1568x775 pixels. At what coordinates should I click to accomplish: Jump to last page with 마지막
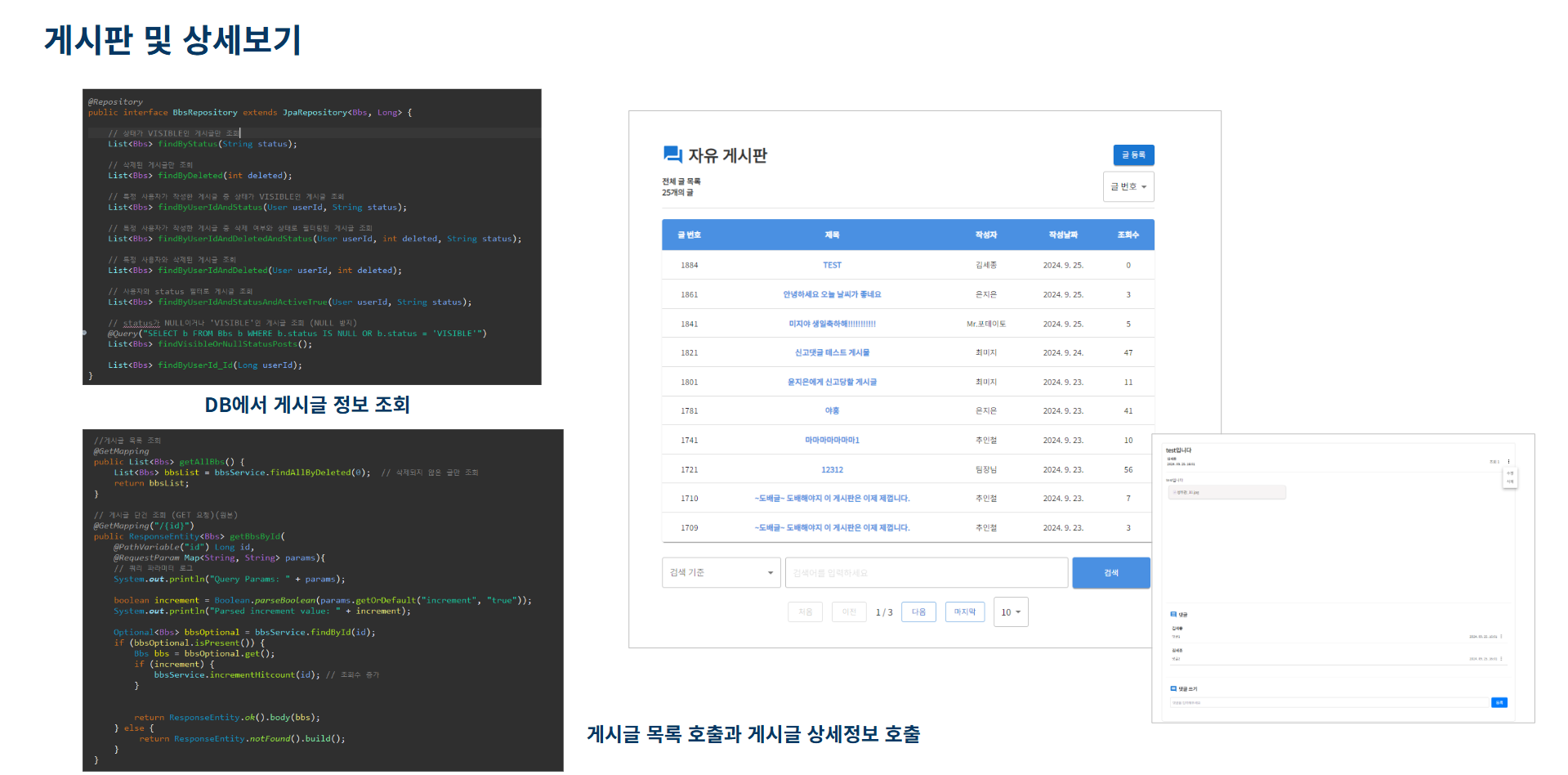(x=964, y=612)
